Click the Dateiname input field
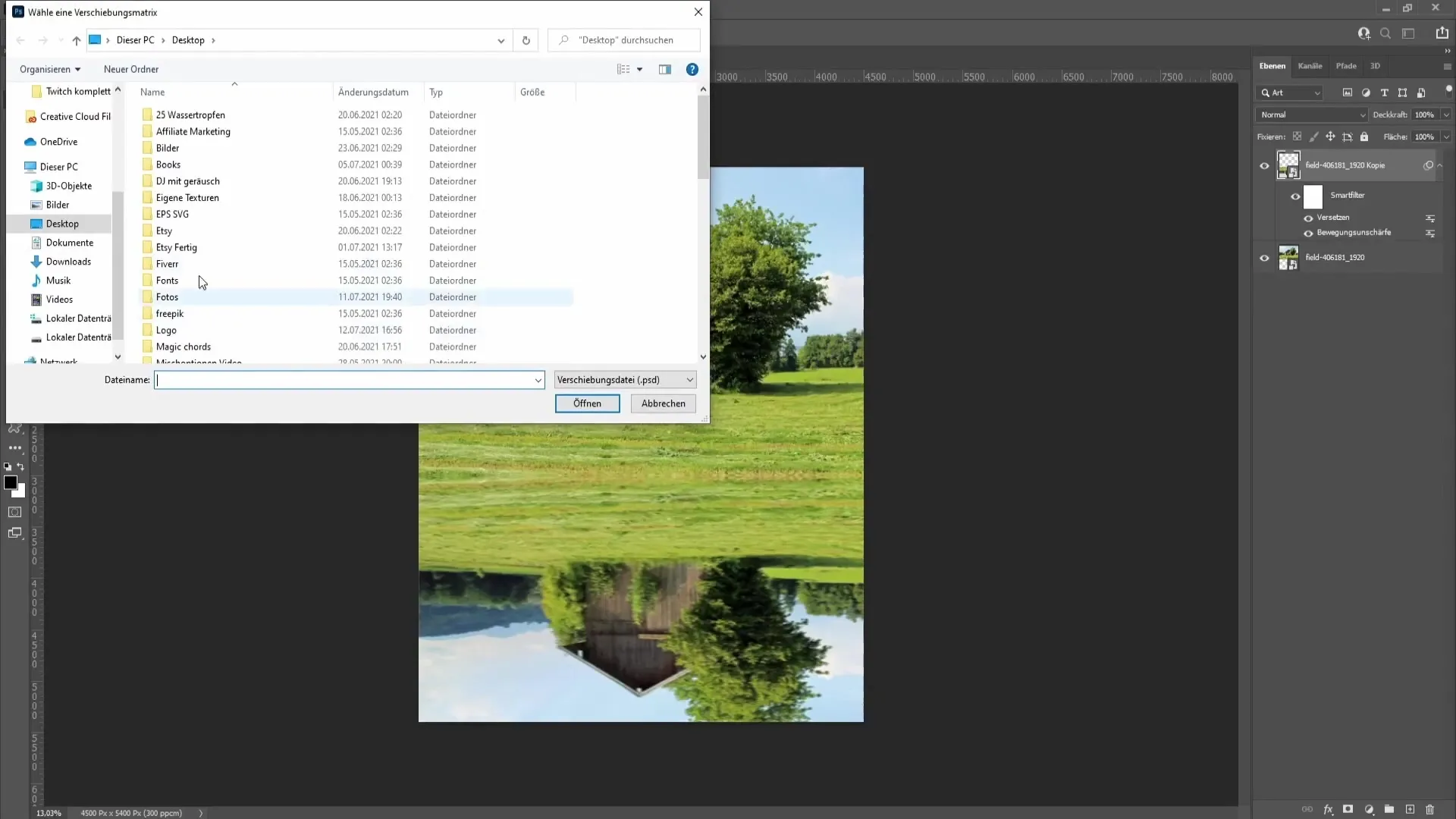The image size is (1456, 819). tap(349, 379)
